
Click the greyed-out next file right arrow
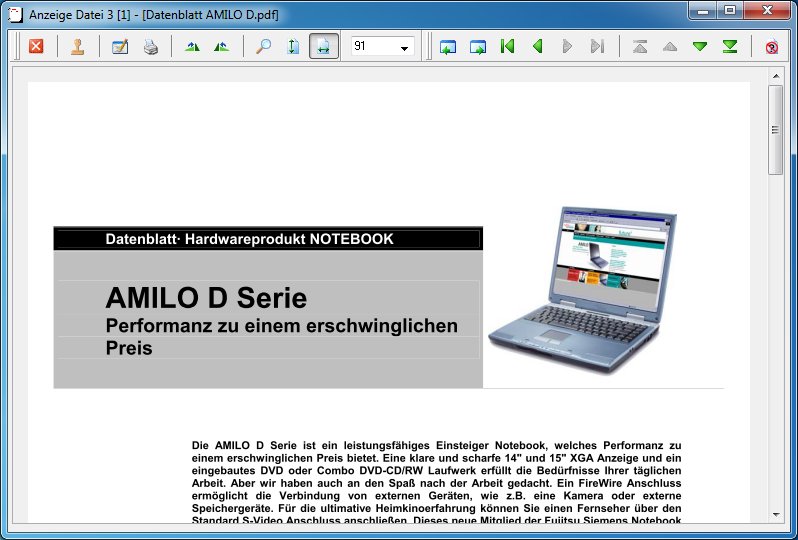point(567,47)
